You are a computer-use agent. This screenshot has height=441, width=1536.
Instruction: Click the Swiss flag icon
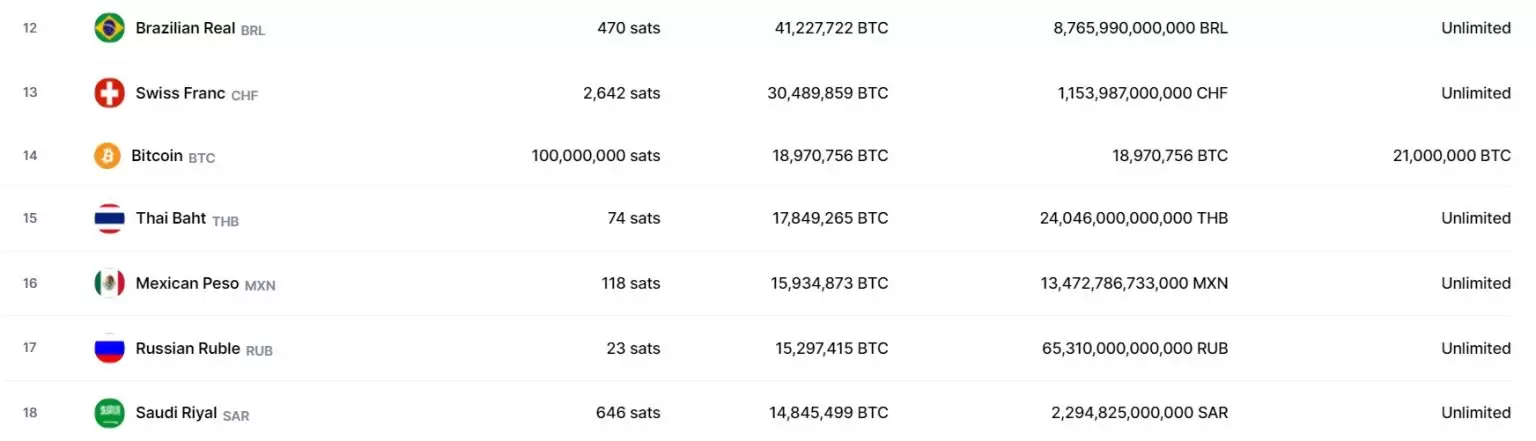tap(109, 93)
